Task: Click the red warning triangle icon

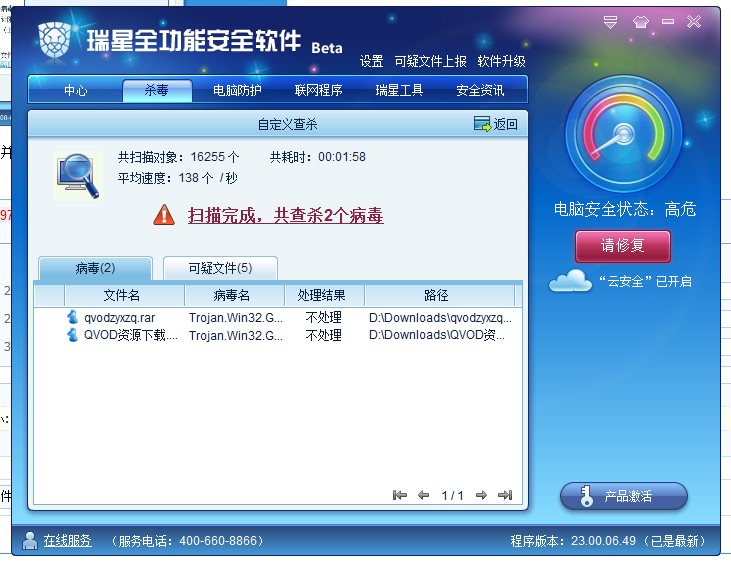Action: pyautogui.click(x=164, y=215)
